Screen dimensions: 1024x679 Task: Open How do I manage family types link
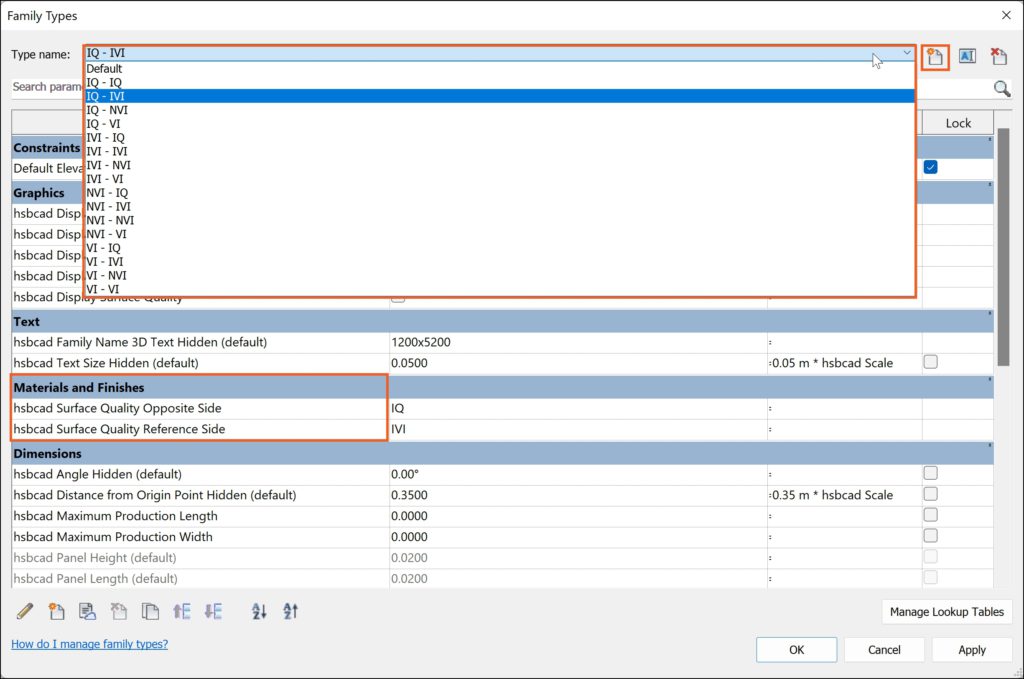[89, 644]
